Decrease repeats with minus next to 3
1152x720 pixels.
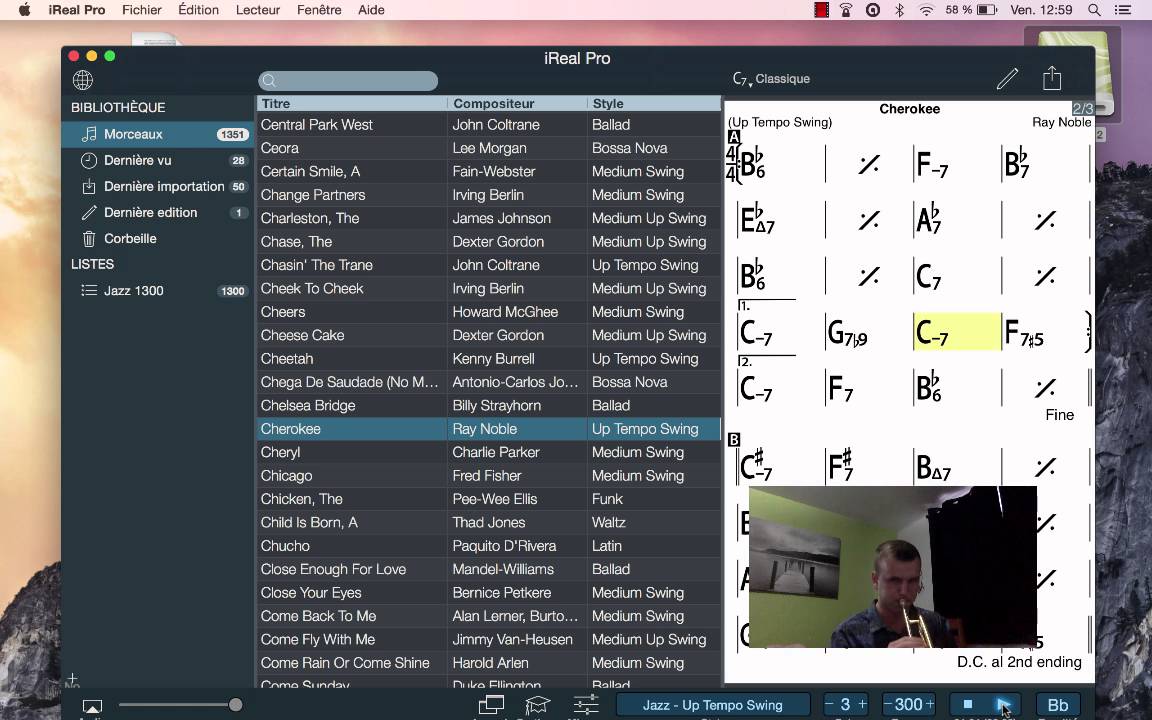[829, 704]
